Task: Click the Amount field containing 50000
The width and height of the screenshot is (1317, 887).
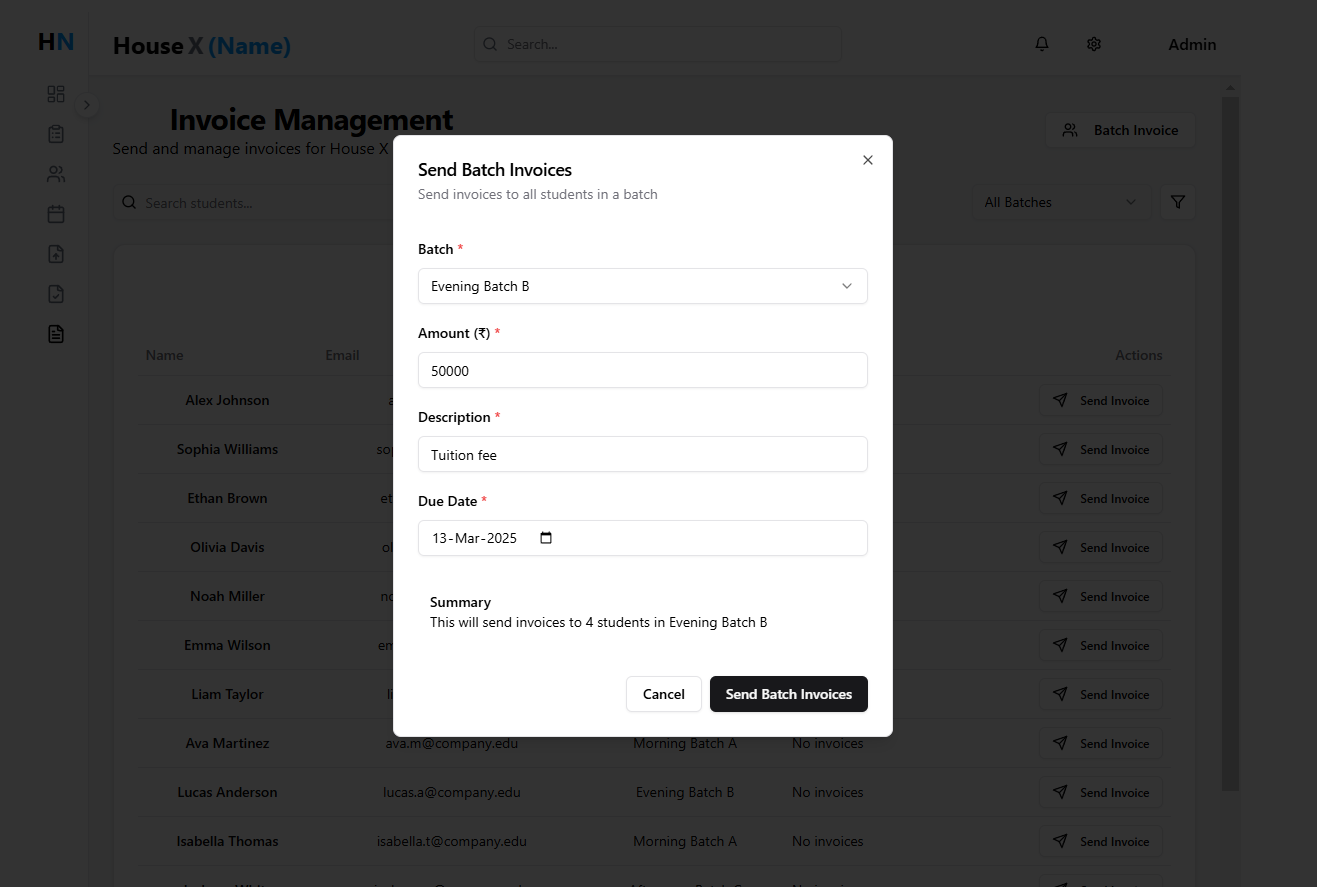Action: pyautogui.click(x=642, y=370)
